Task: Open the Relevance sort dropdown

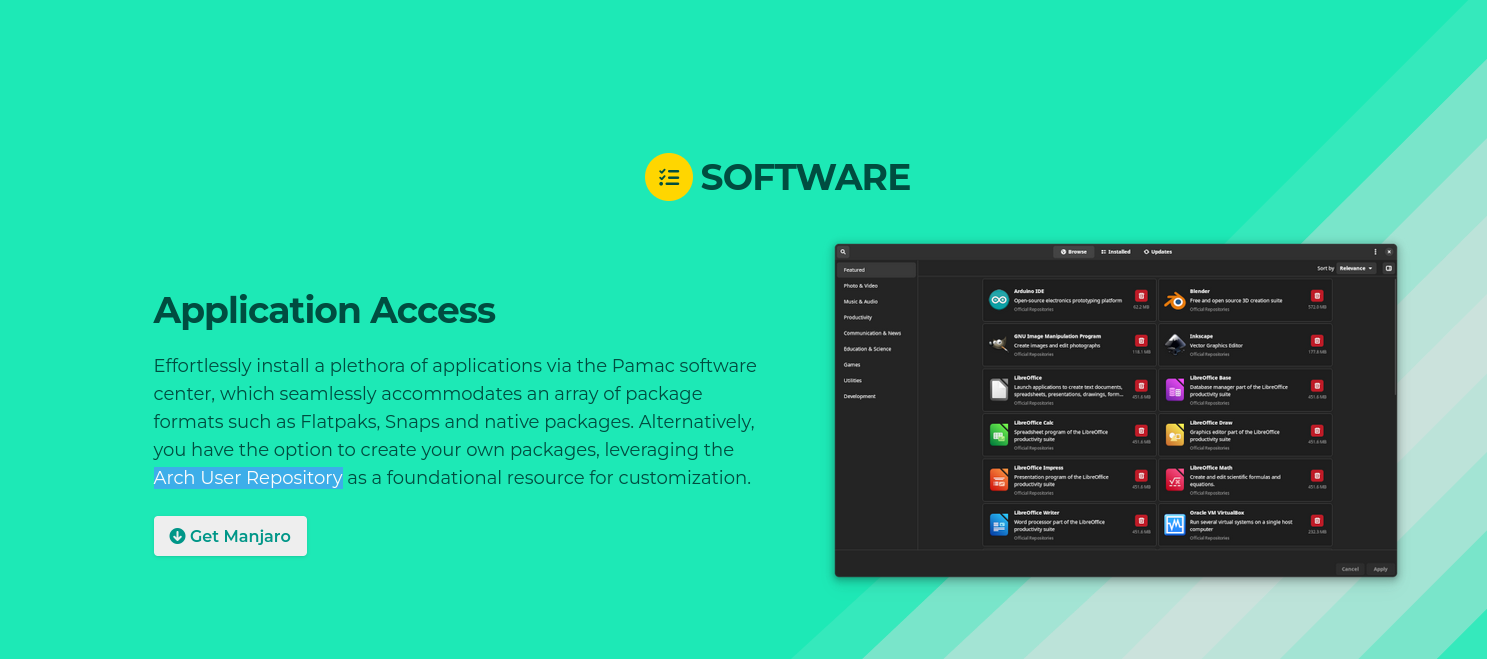Action: (x=1357, y=268)
